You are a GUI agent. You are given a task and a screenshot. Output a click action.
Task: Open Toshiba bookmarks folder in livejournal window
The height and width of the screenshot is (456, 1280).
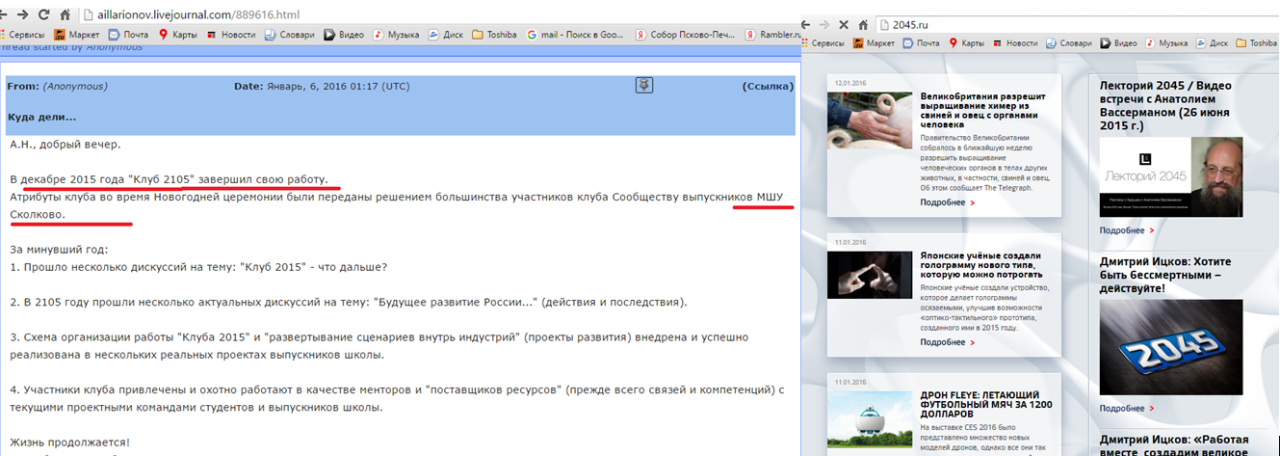coord(494,33)
